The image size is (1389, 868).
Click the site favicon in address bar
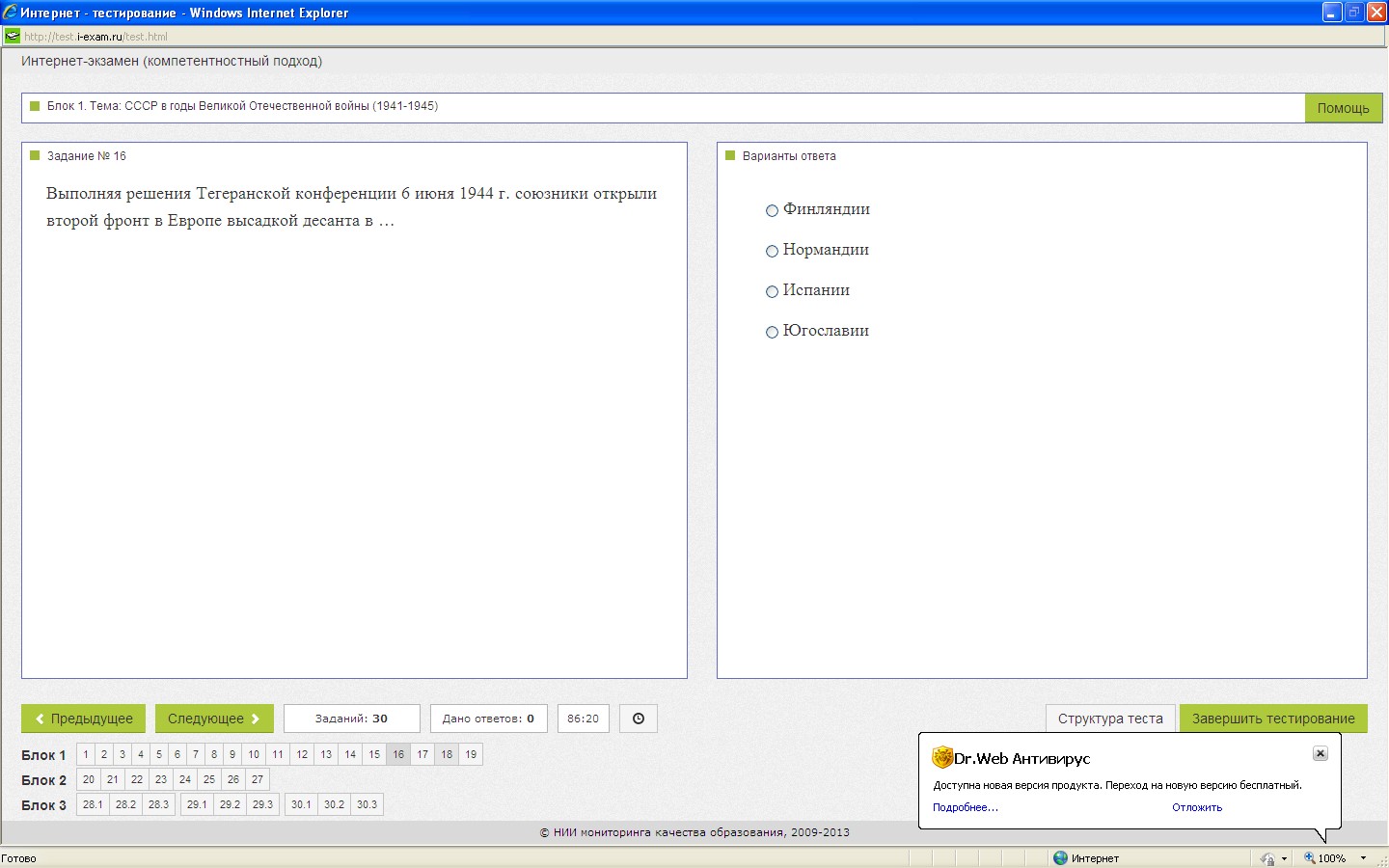coord(12,37)
